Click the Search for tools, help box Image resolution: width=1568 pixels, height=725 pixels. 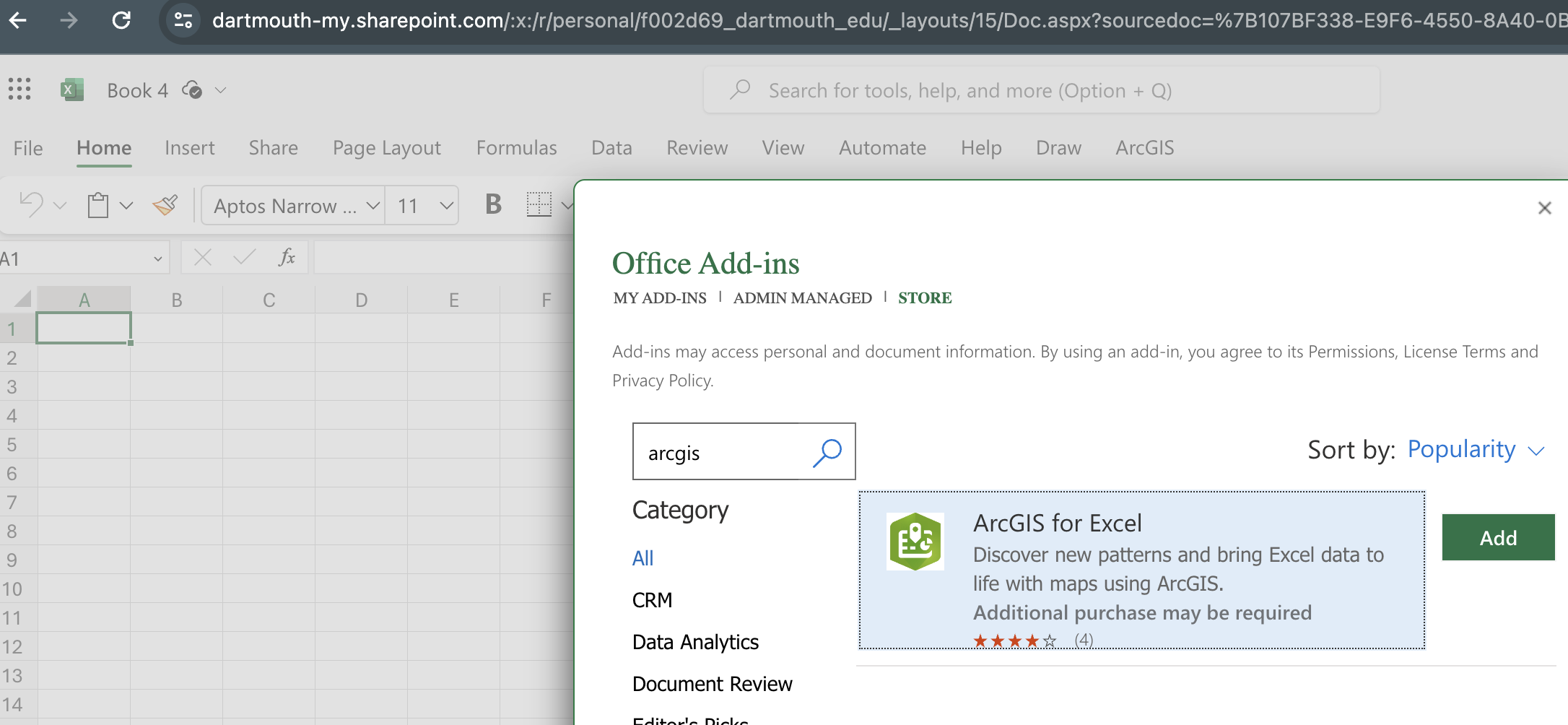coord(1042,90)
